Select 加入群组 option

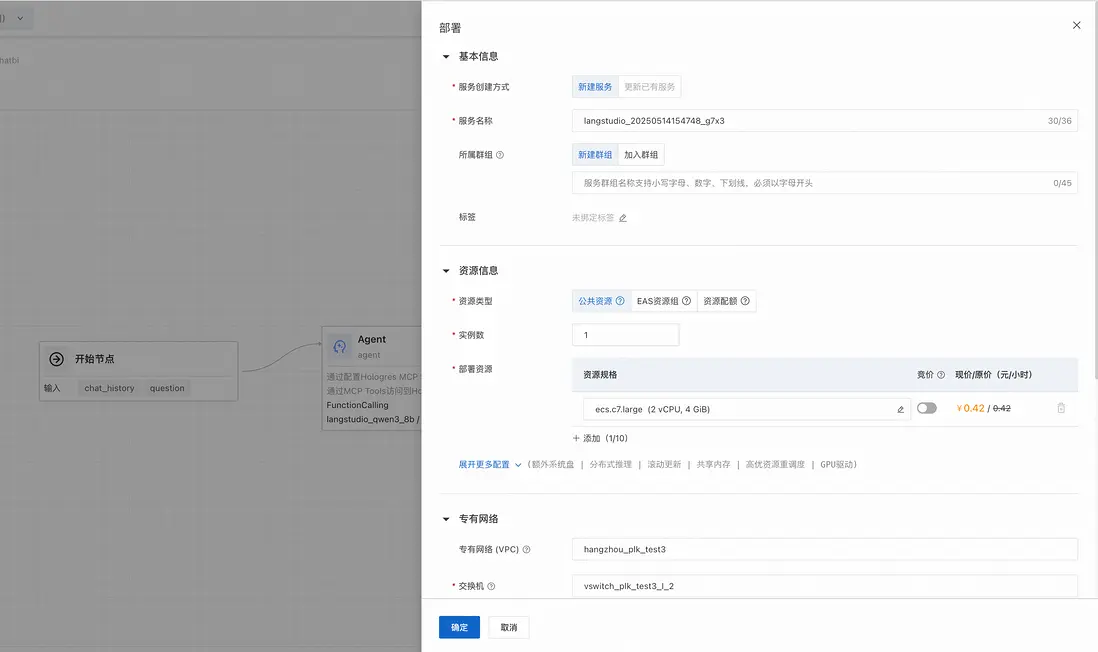coord(641,155)
